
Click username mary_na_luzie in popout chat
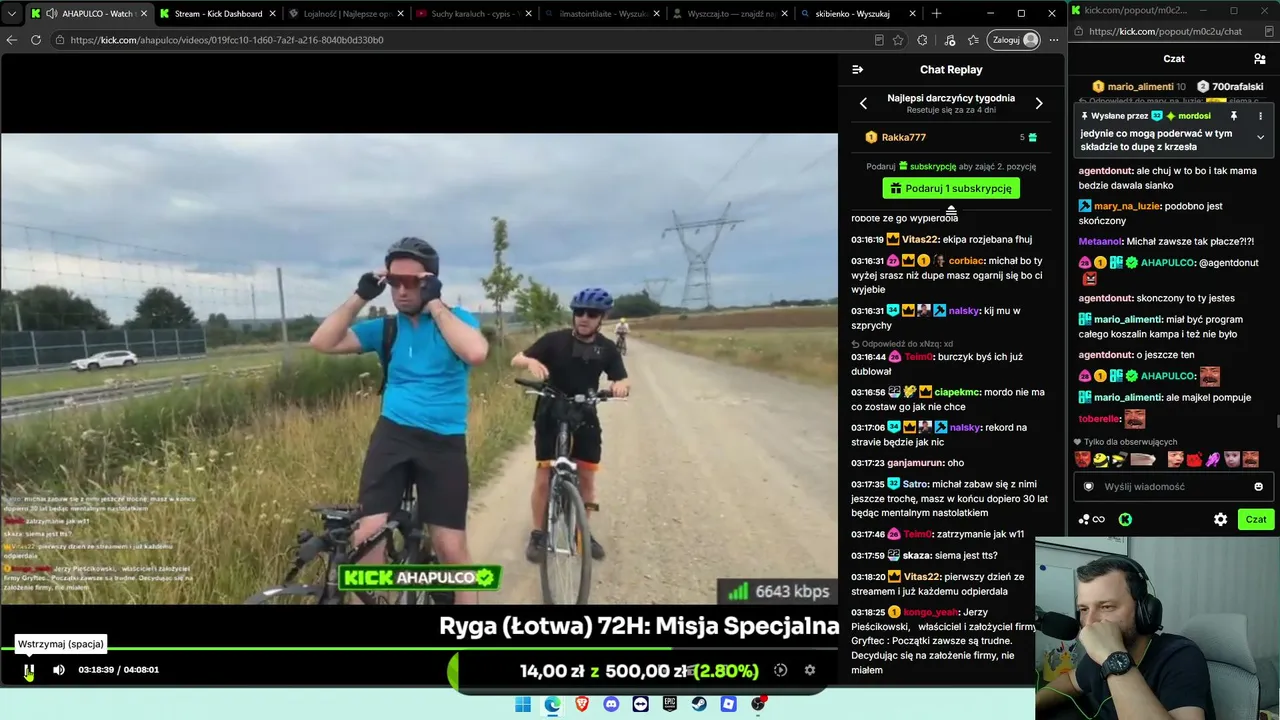[1128, 206]
